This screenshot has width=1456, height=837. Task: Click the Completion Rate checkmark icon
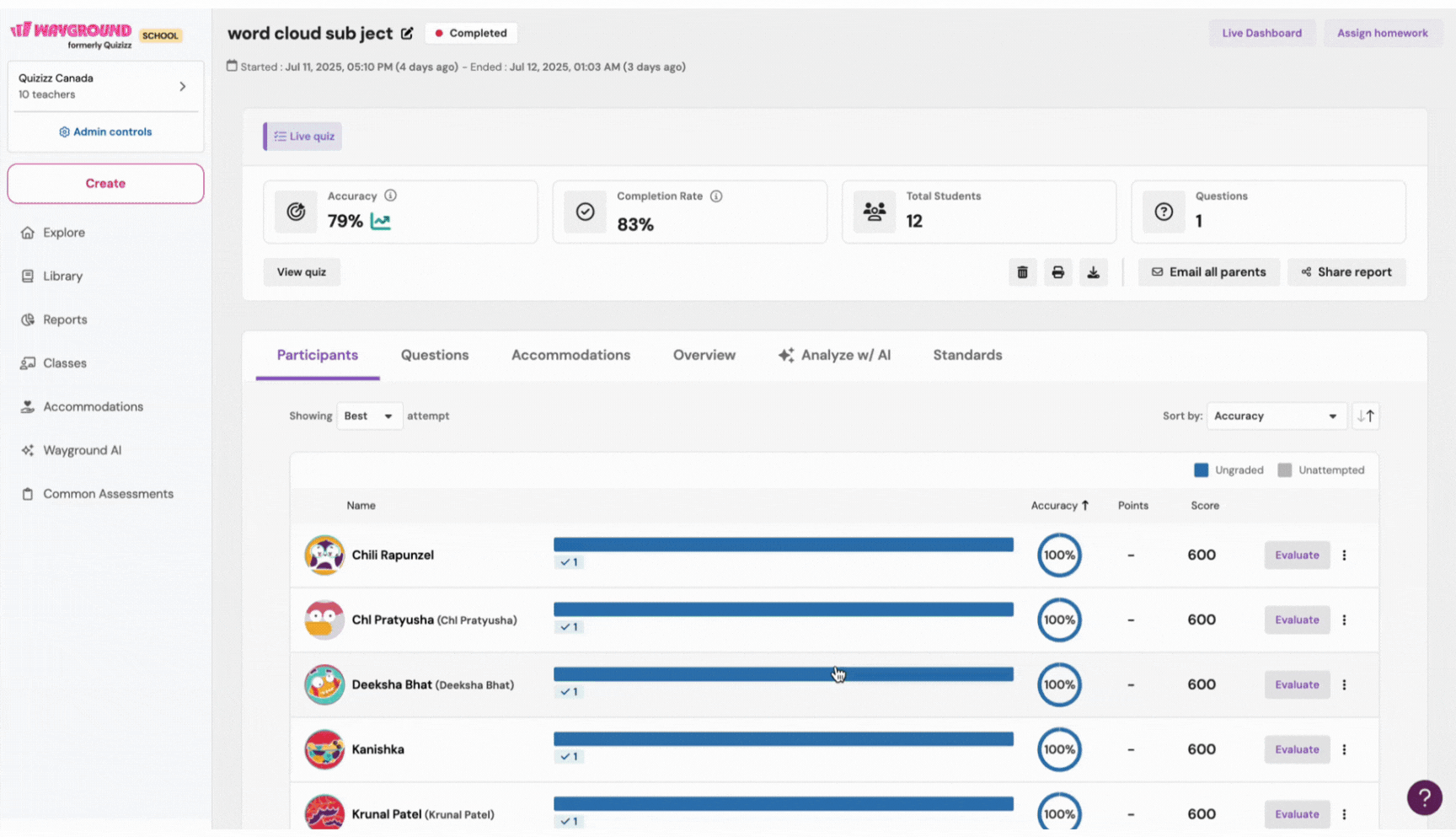(x=585, y=212)
